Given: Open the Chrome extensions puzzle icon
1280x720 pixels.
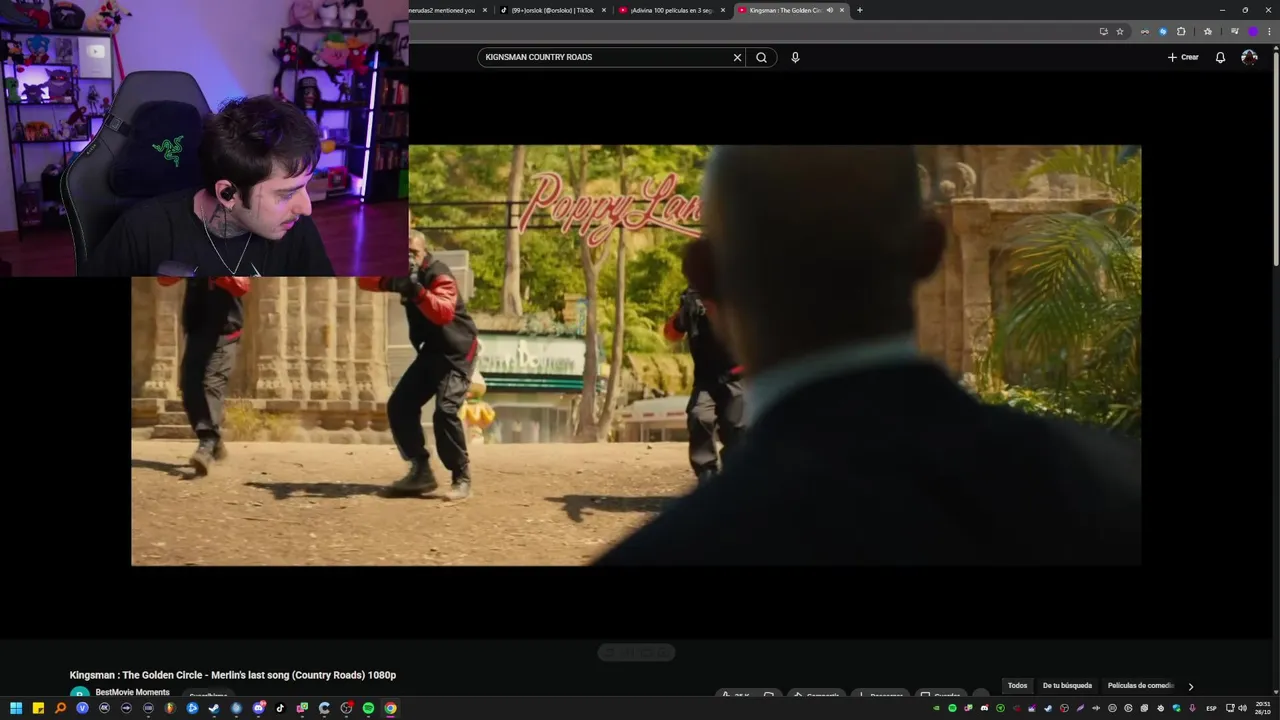Looking at the screenshot, I should (1181, 31).
